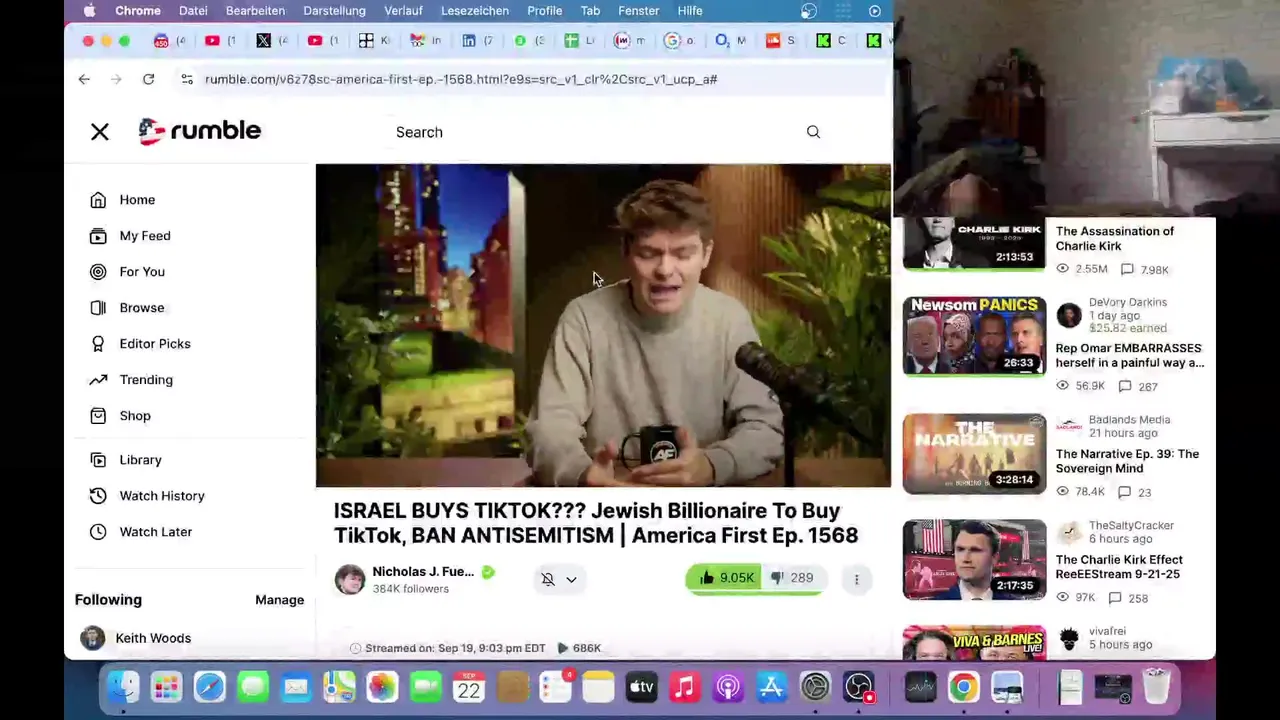Screen dimensions: 1280x720
Task: Switch to the X browser tab
Action: pyautogui.click(x=270, y=40)
